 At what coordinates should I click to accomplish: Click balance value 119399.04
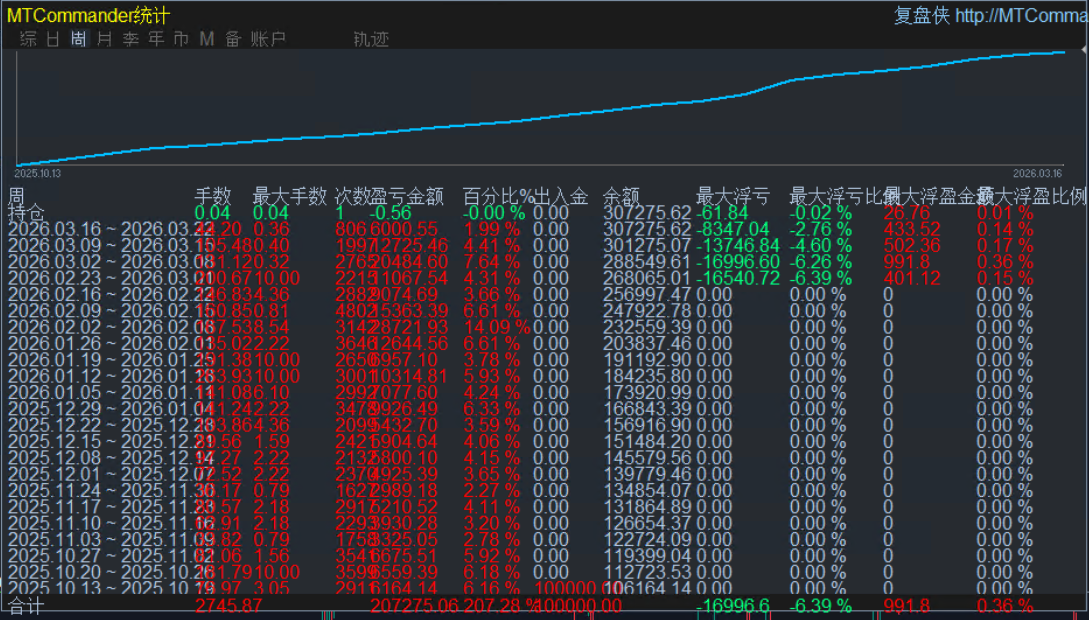(647, 555)
